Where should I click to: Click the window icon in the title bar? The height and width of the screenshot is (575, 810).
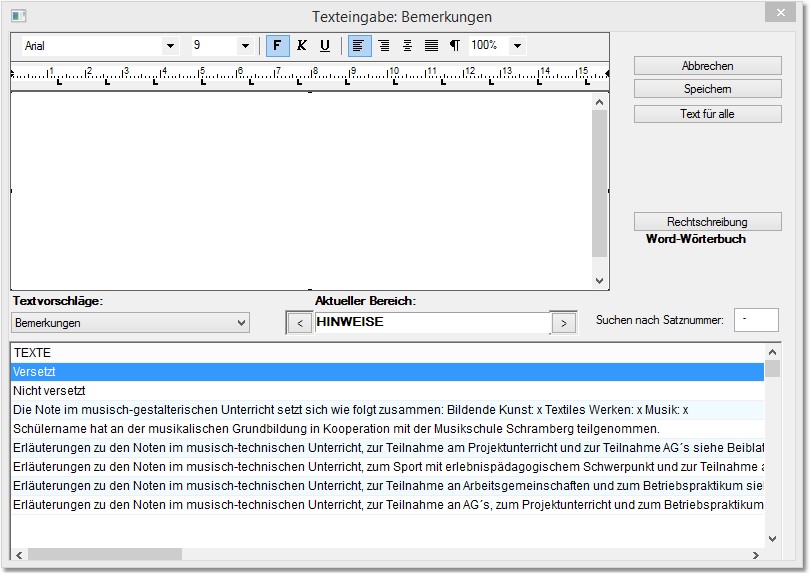coord(18,16)
